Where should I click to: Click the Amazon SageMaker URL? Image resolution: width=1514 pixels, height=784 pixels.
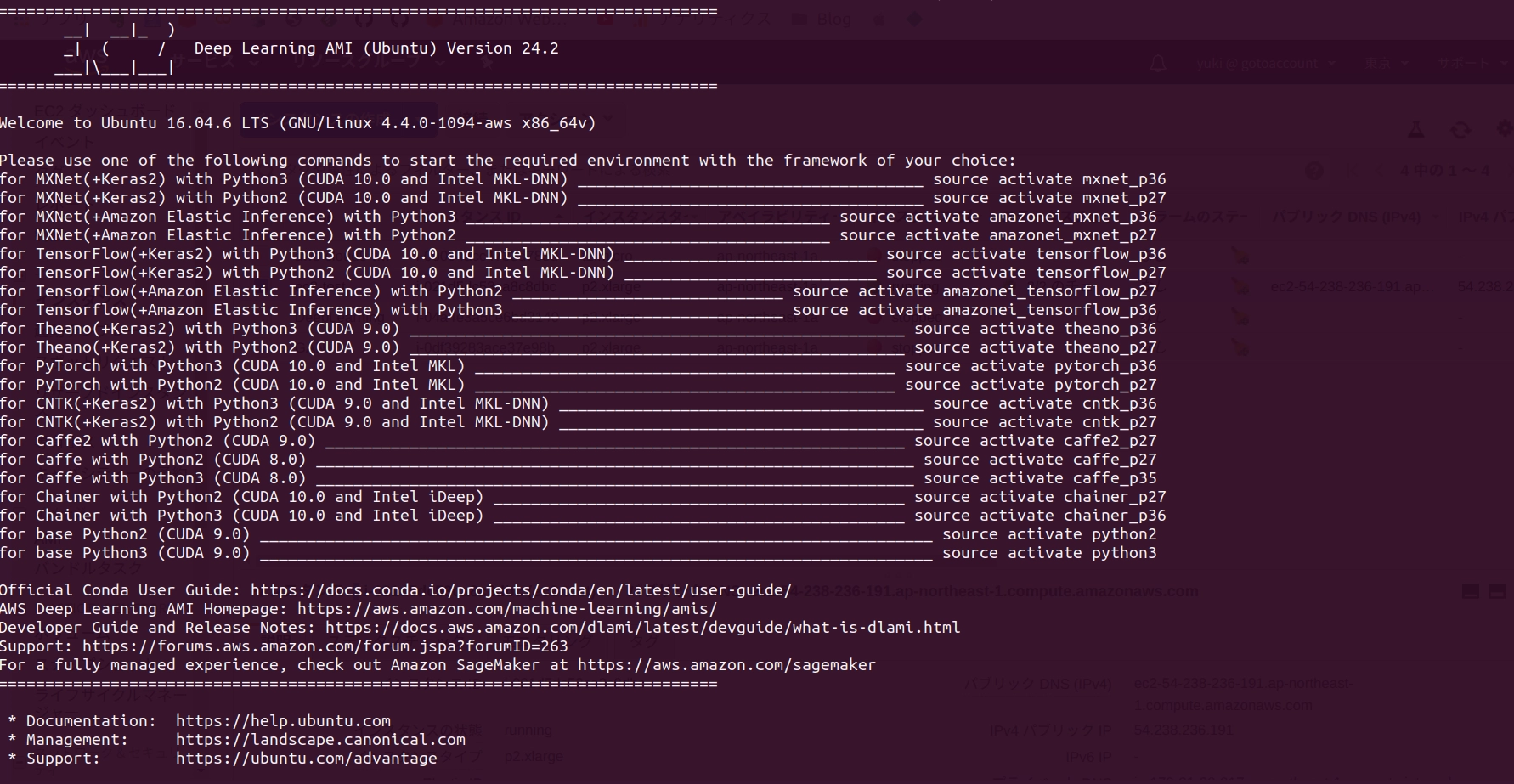(x=726, y=665)
